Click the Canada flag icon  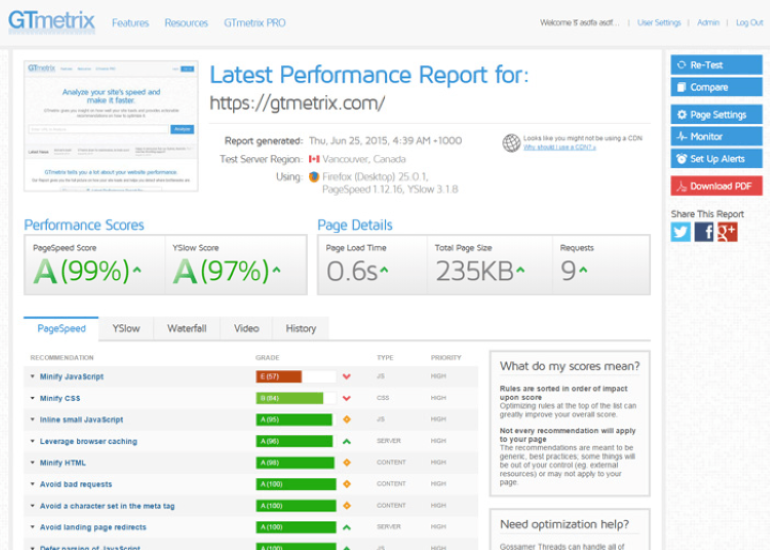314,159
